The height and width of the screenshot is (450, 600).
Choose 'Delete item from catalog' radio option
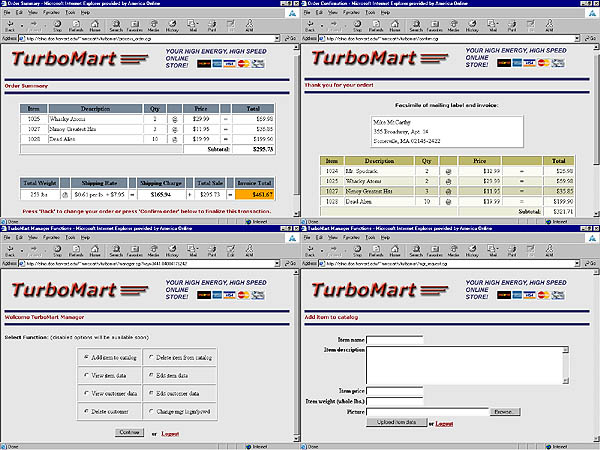(x=150, y=357)
